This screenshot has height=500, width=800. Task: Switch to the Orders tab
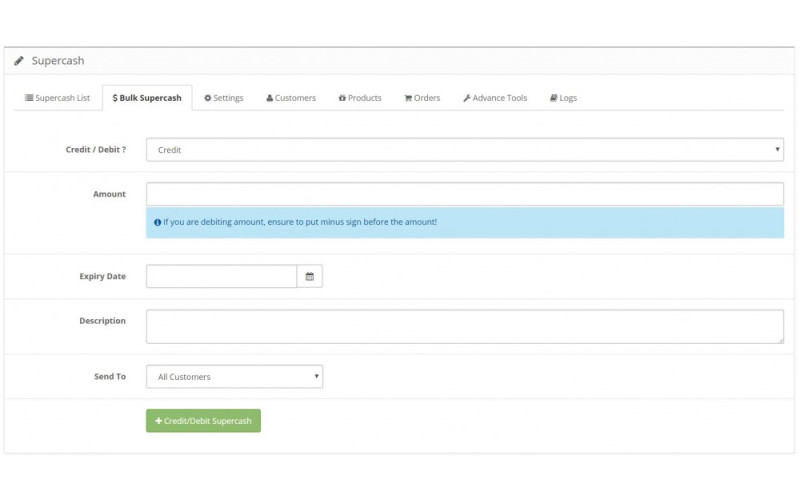click(422, 98)
